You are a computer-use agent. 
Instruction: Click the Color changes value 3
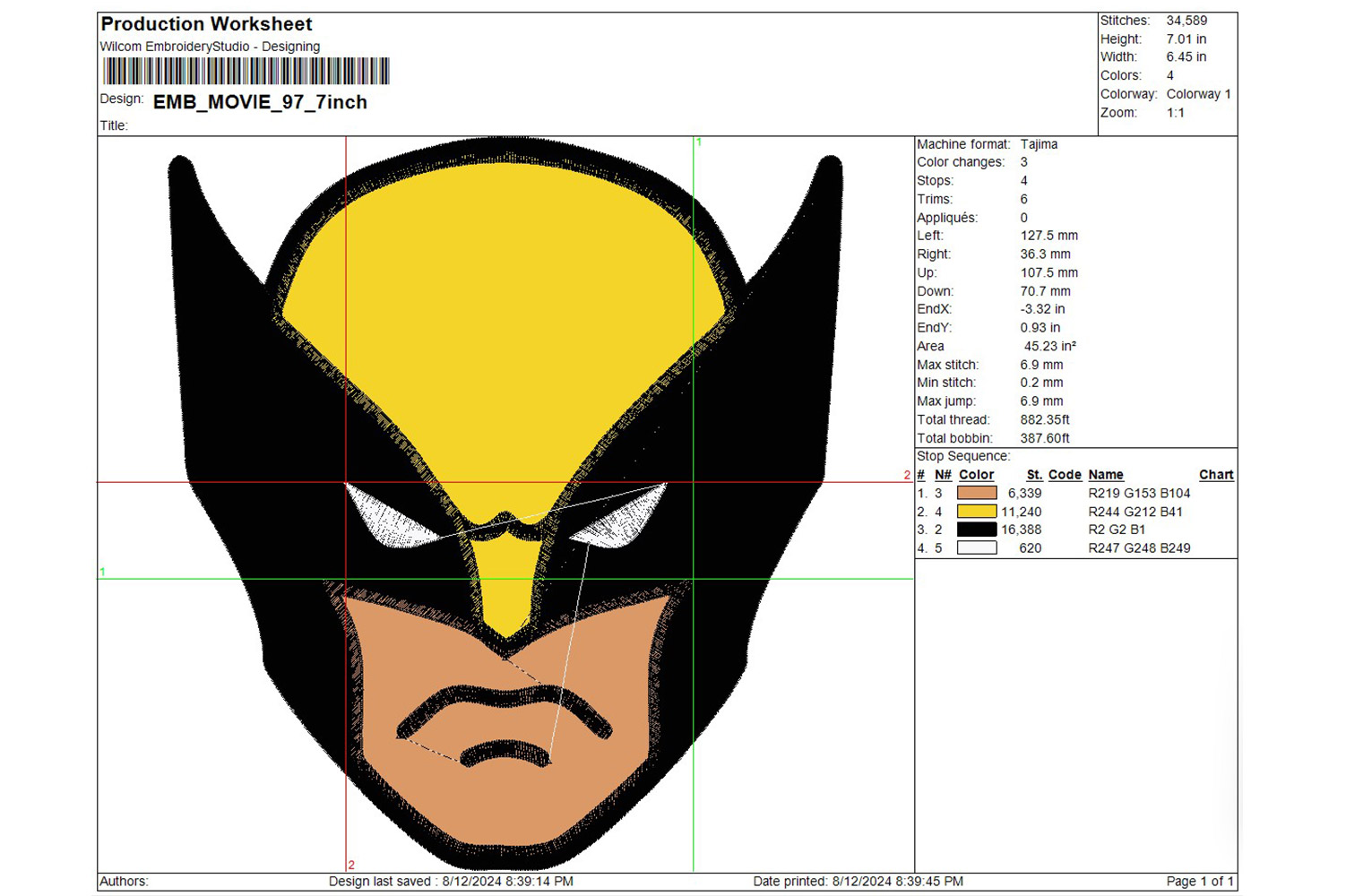(x=1024, y=162)
